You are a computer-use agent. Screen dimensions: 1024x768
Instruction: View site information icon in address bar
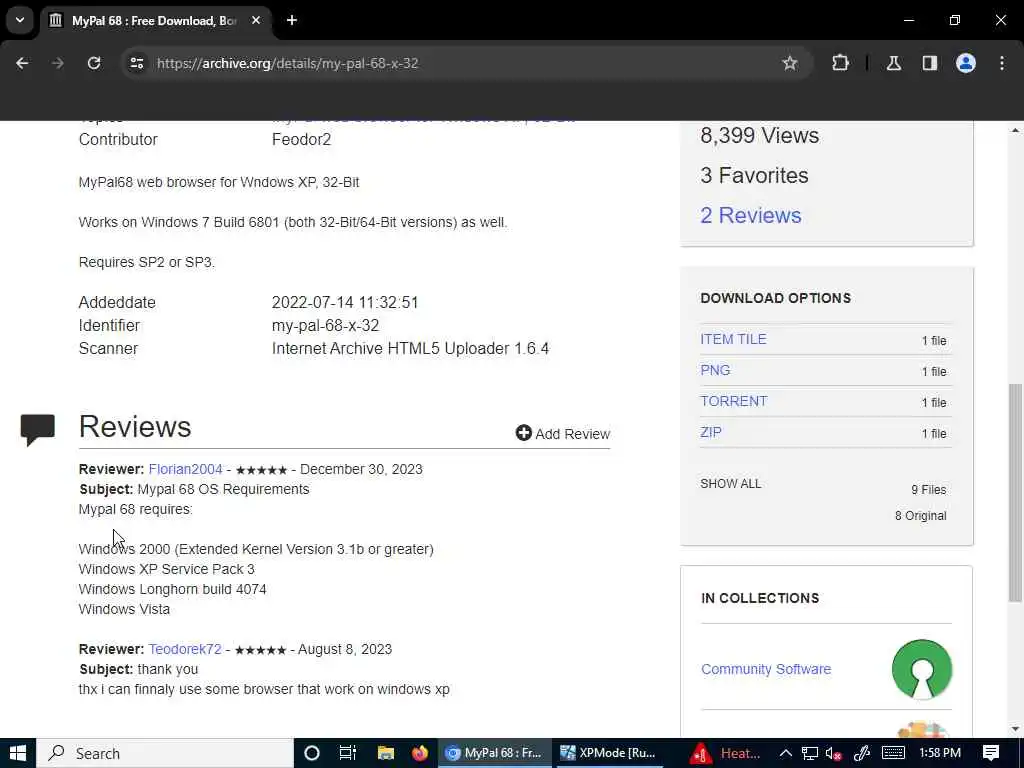coord(136,63)
